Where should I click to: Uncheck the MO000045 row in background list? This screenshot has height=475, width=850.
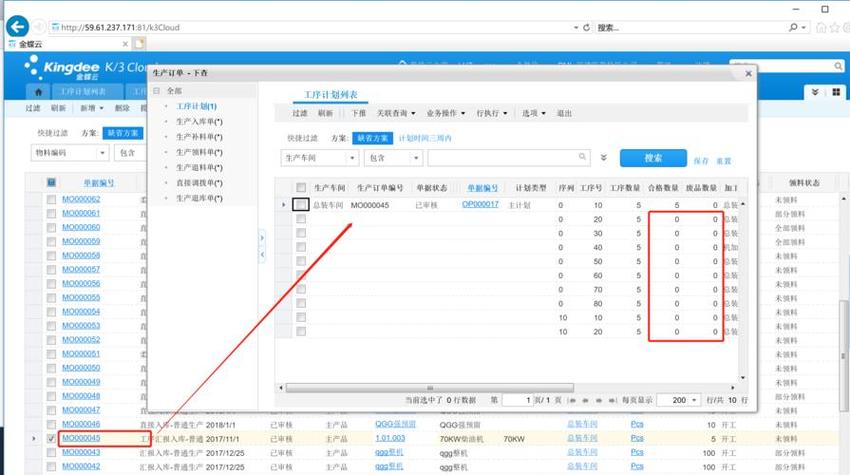coord(51,438)
